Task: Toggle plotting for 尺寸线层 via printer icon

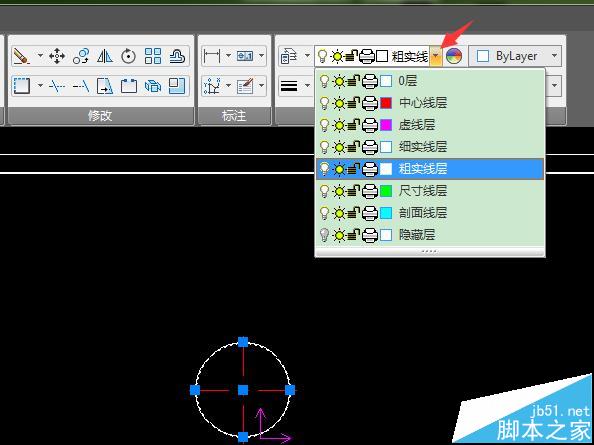Action: tap(369, 191)
